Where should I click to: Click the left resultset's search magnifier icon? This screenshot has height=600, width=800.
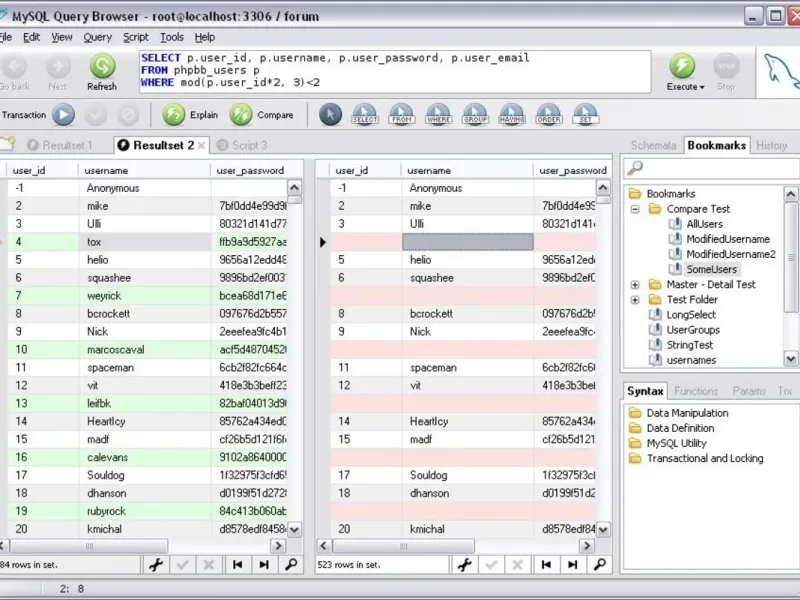click(x=291, y=565)
